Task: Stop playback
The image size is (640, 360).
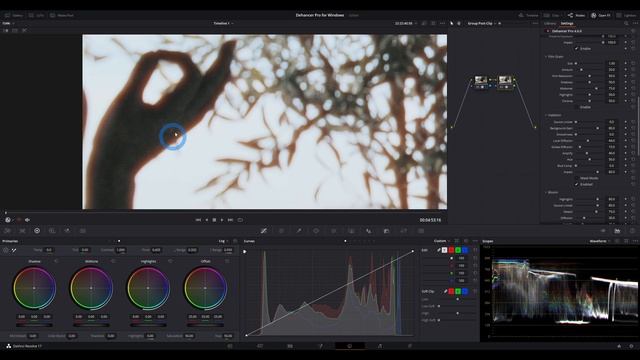Action: 214,220
